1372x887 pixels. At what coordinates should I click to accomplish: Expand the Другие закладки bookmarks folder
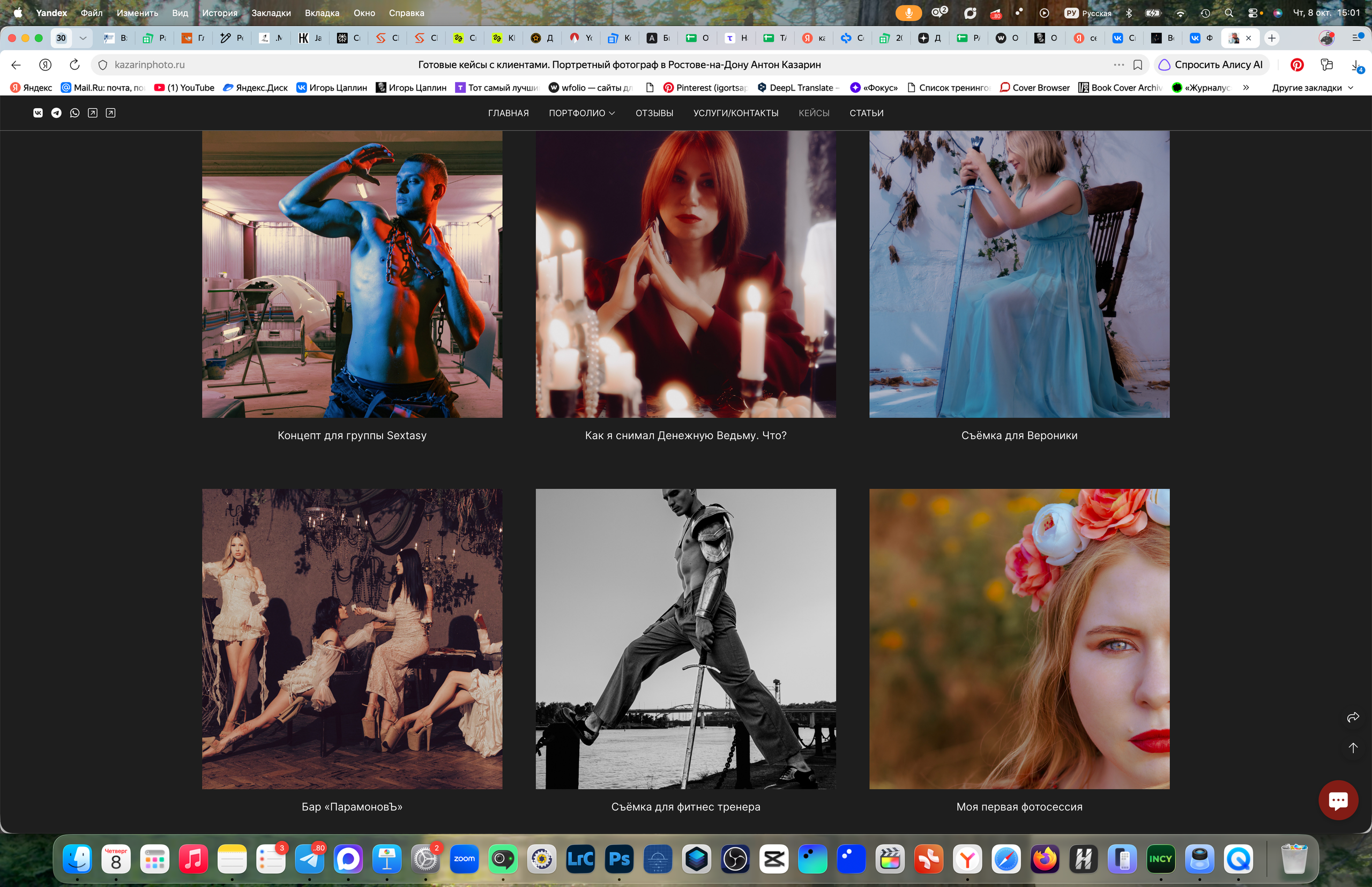pos(1313,87)
